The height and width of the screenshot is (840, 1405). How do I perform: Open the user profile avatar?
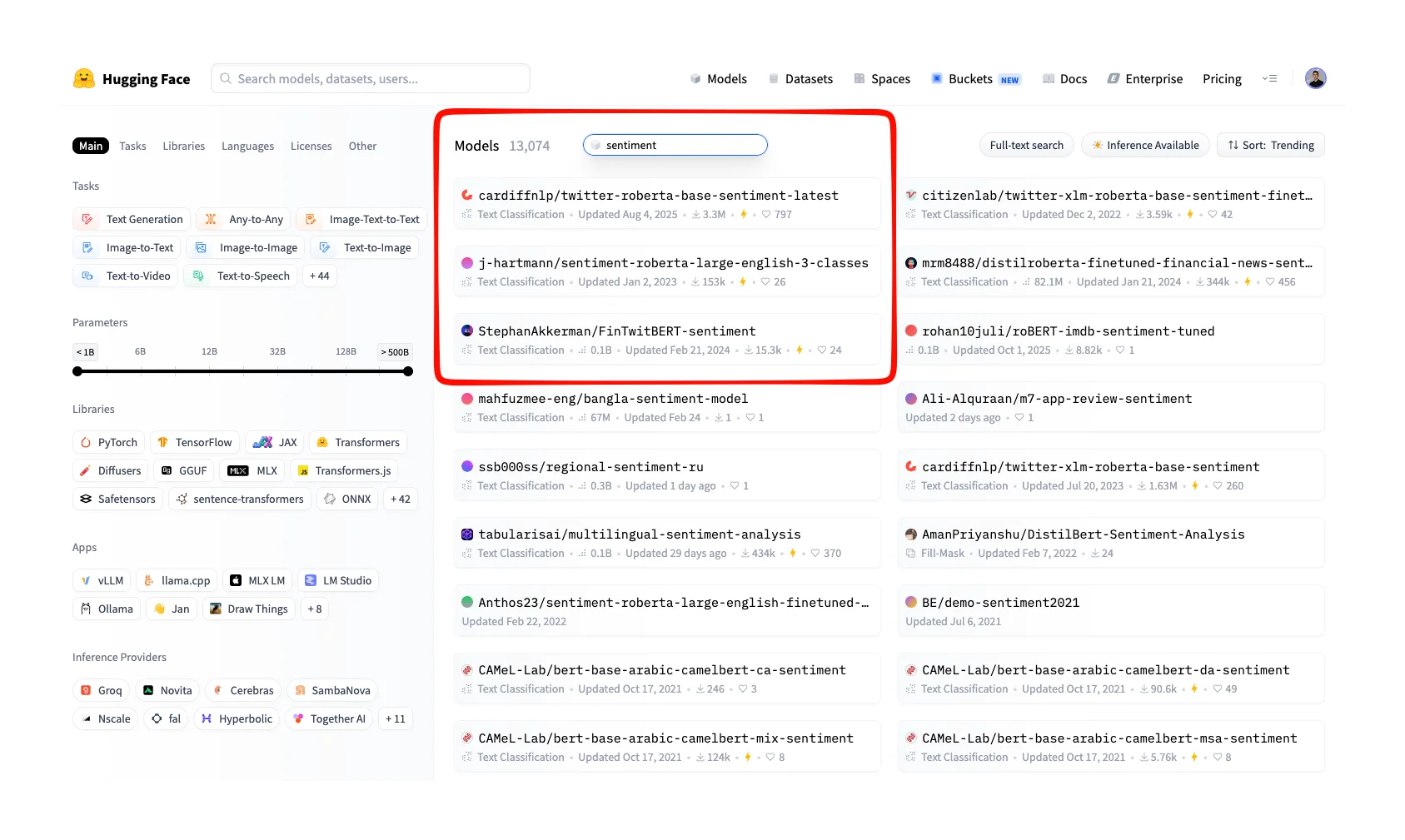pyautogui.click(x=1315, y=78)
